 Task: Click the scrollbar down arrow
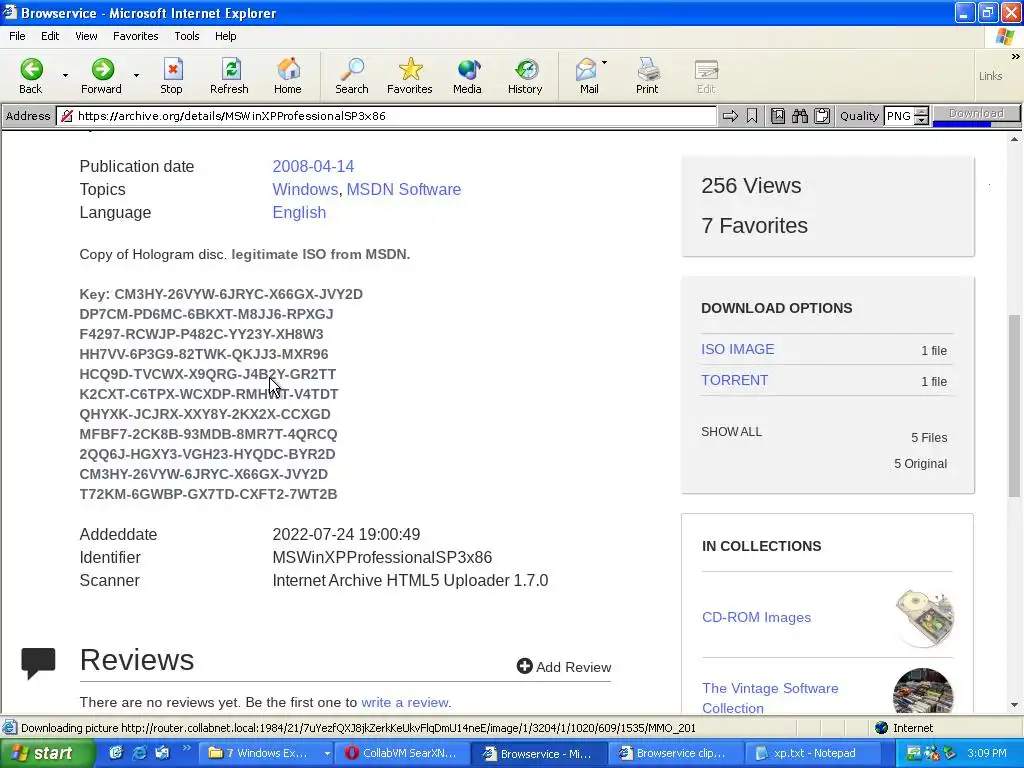tap(1014, 705)
